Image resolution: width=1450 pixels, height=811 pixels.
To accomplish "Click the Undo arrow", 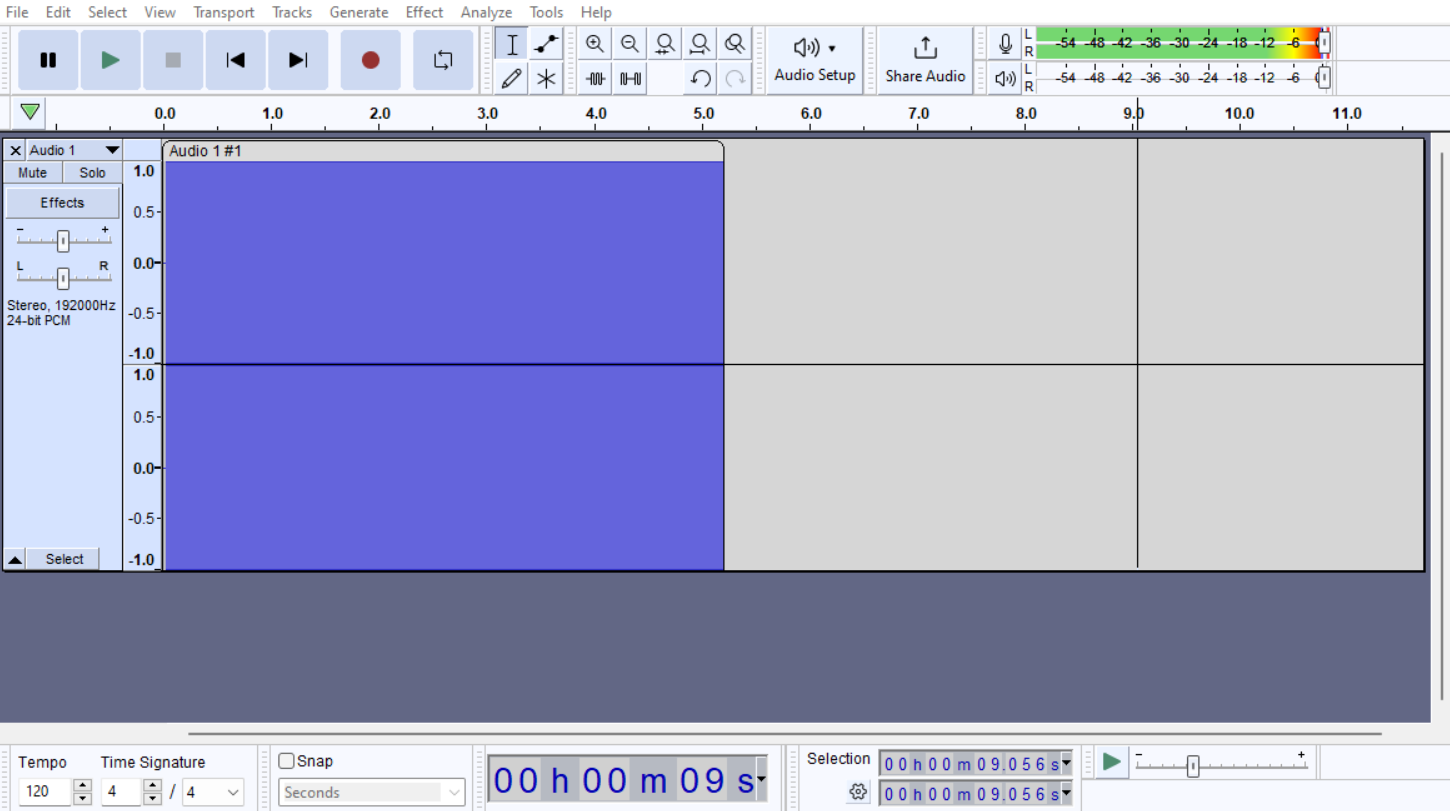I will pos(700,78).
